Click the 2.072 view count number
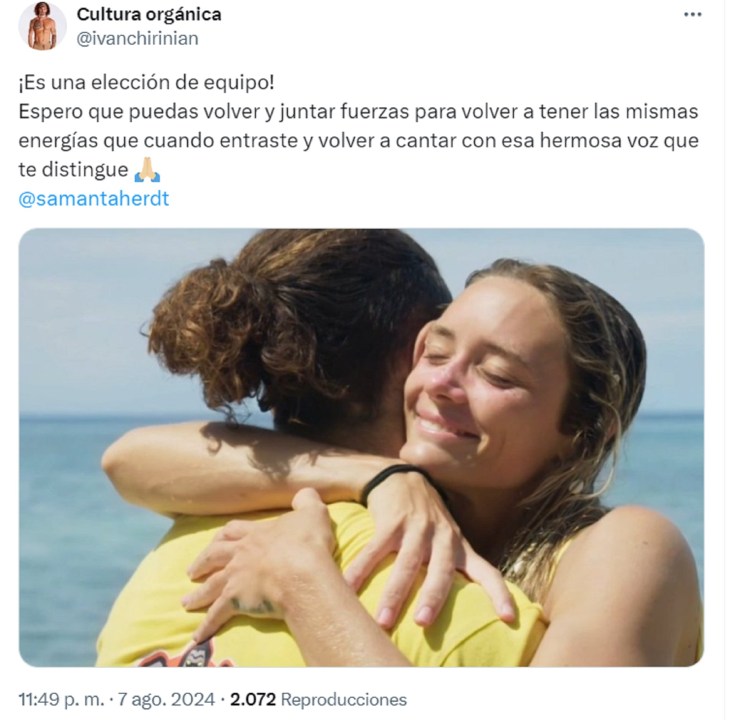The width and height of the screenshot is (730, 720). 253,700
